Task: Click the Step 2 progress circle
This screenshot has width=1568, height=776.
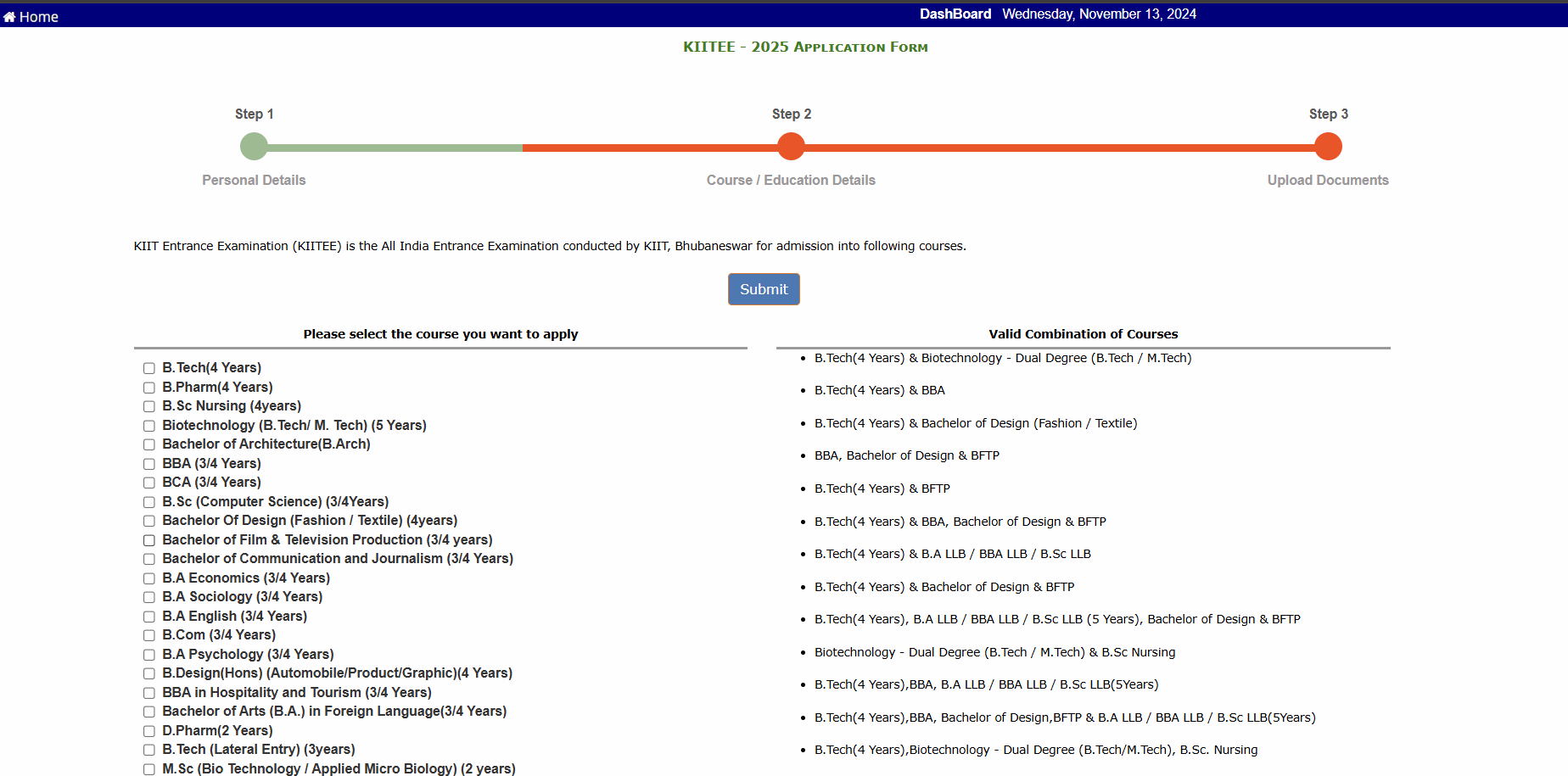Action: (791, 146)
